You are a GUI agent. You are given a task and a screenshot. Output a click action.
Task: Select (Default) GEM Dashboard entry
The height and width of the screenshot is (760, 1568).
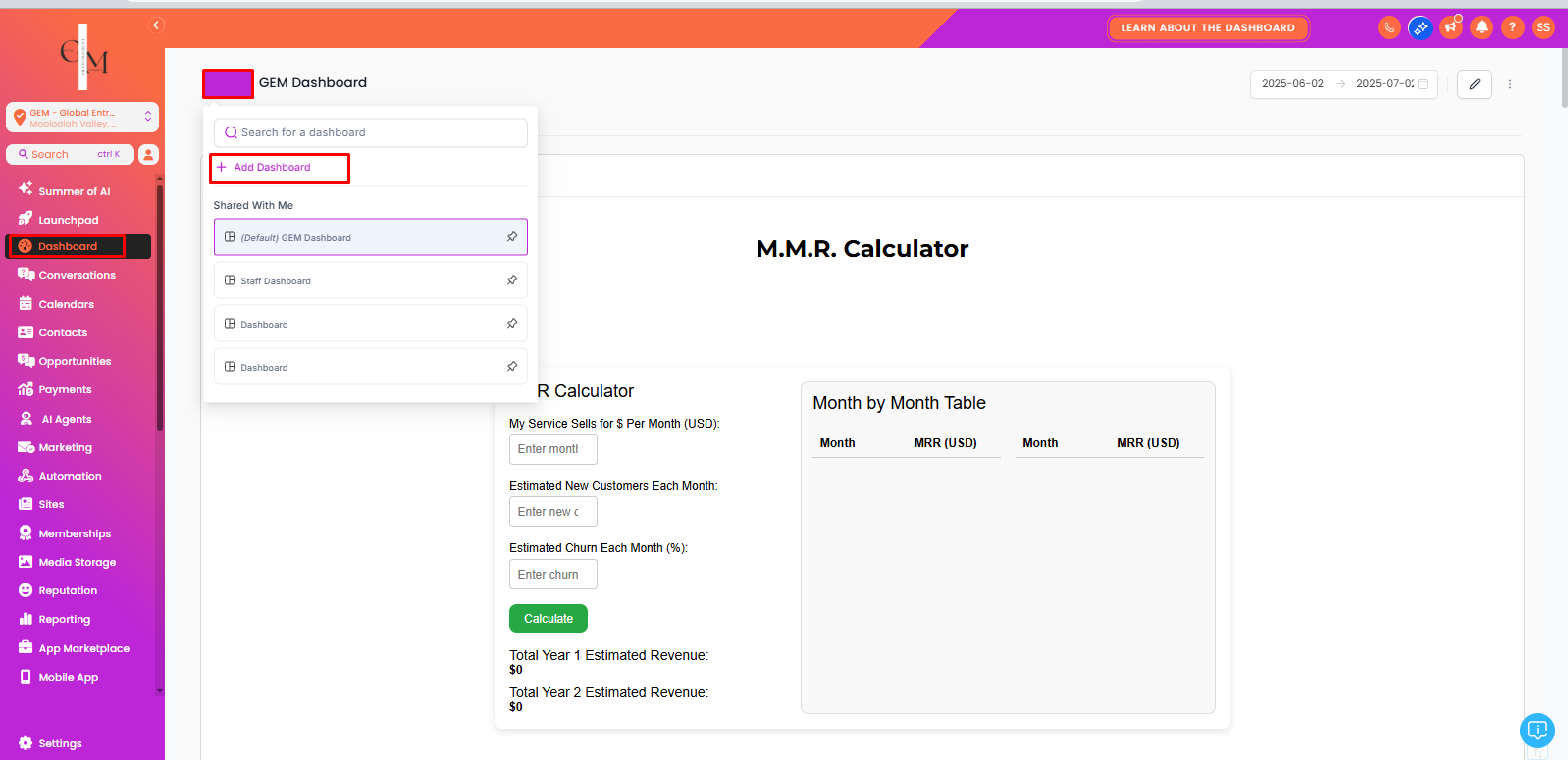371,237
